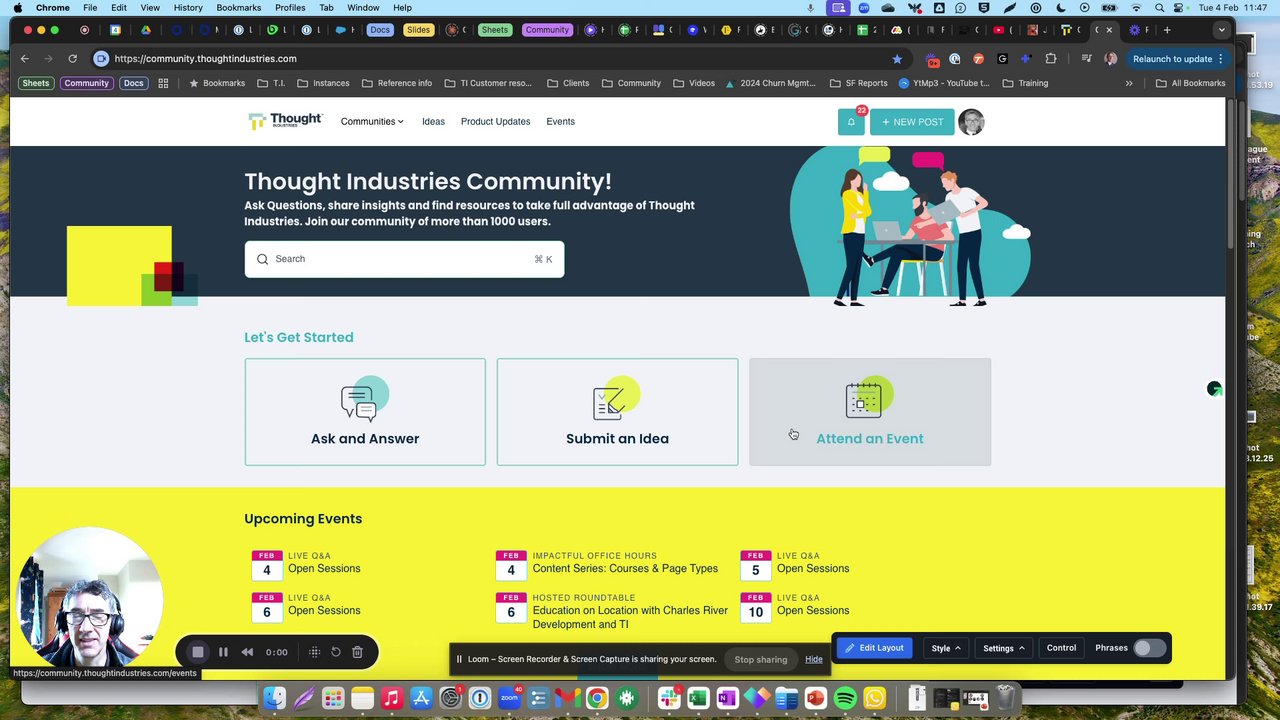Viewport: 1280px width, 720px height.
Task: Reload the page in Chrome
Action: click(72, 59)
